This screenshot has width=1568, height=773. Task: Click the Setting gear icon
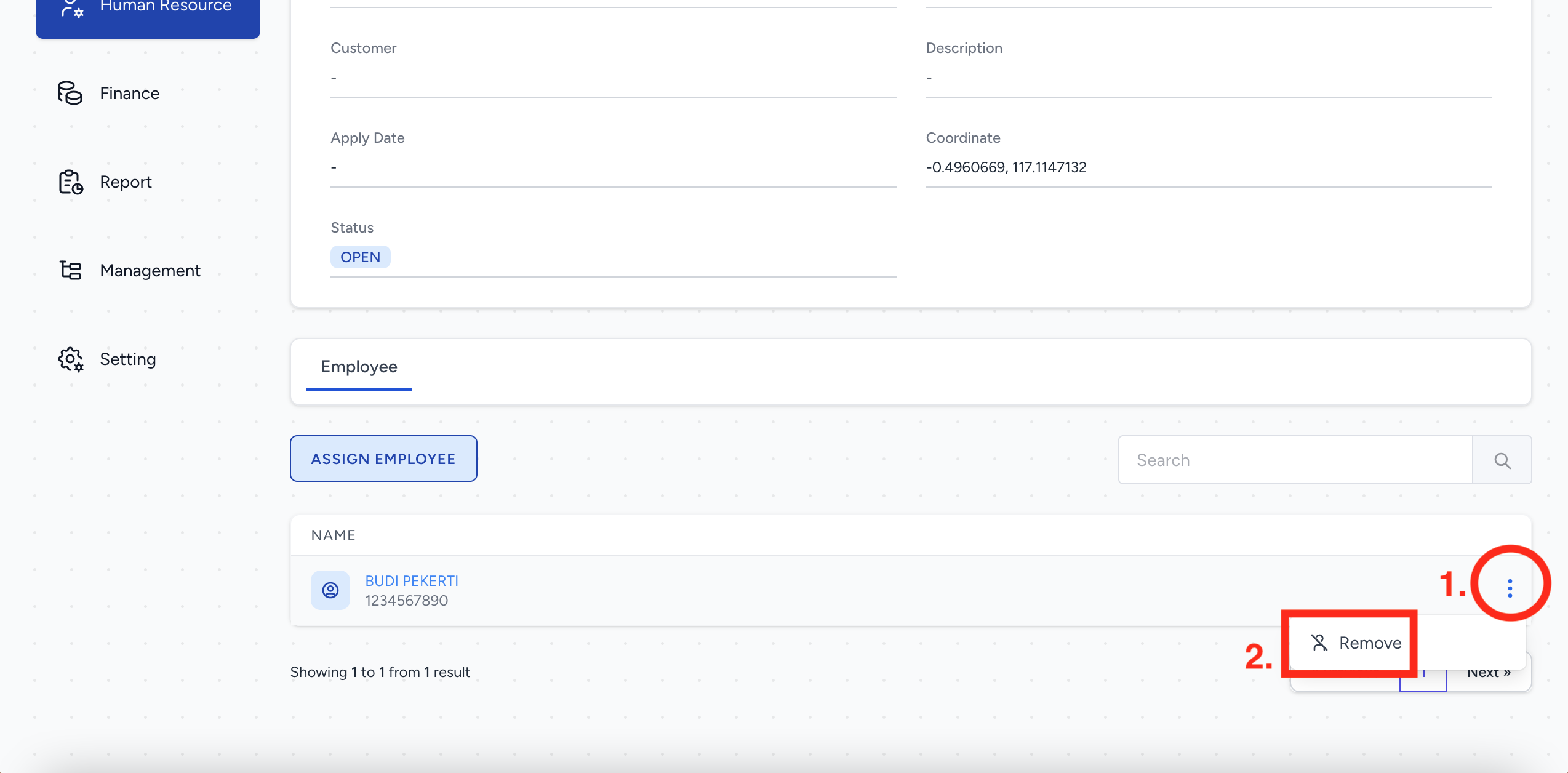click(x=70, y=359)
